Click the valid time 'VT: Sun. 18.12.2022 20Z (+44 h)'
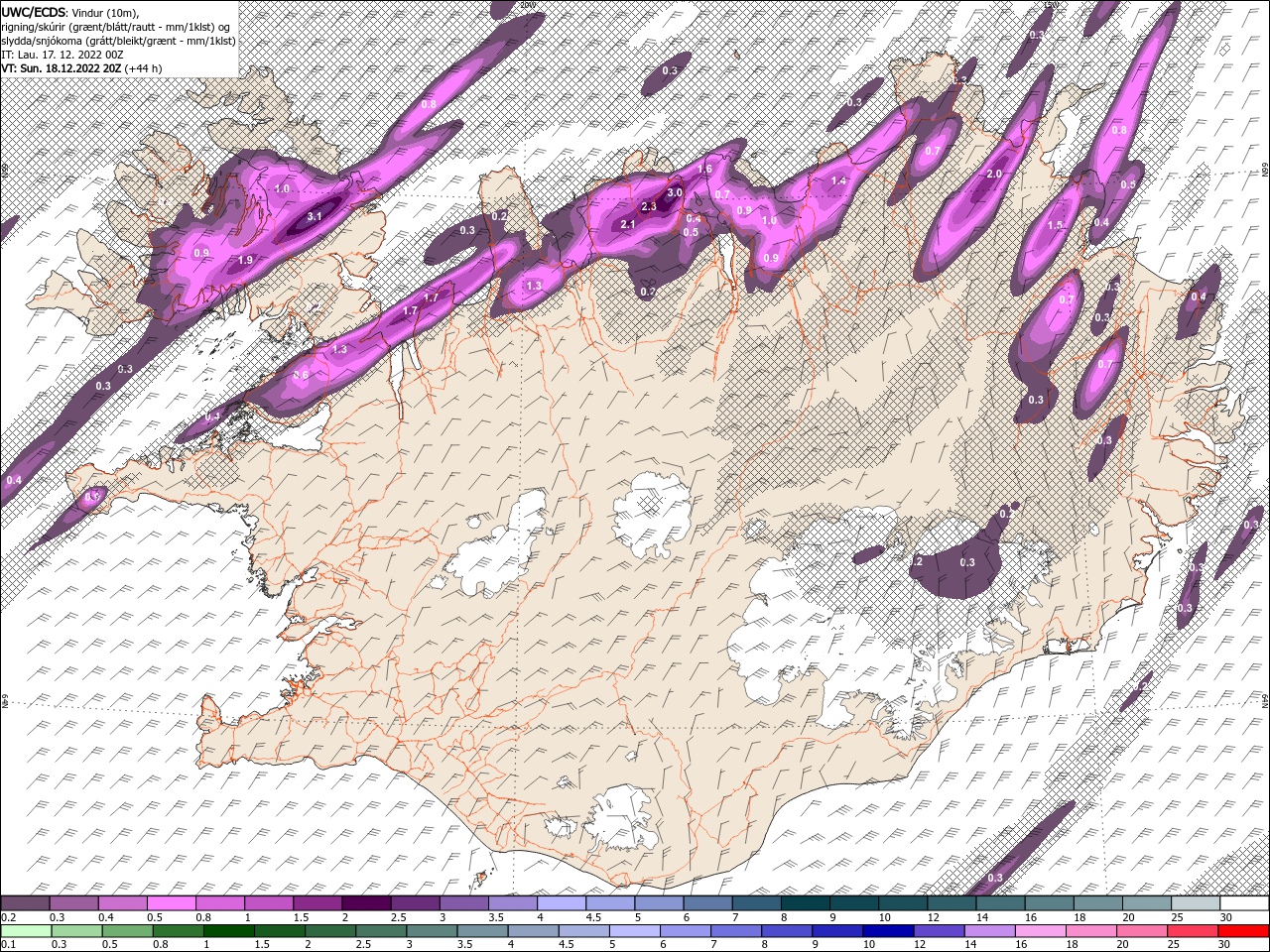Image resolution: width=1270 pixels, height=952 pixels. 81,68
